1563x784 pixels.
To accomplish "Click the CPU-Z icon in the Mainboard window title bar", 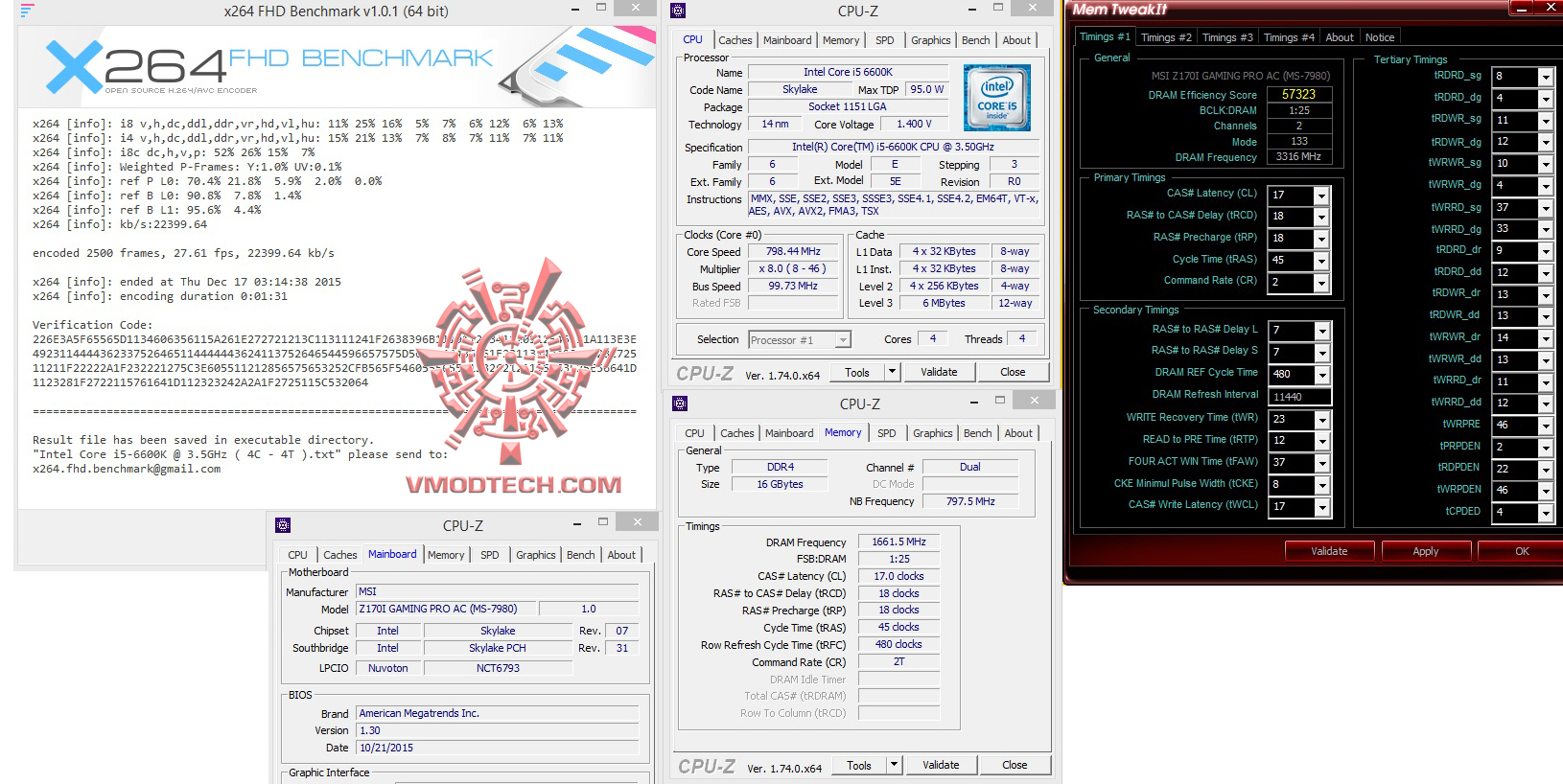I will [x=283, y=525].
